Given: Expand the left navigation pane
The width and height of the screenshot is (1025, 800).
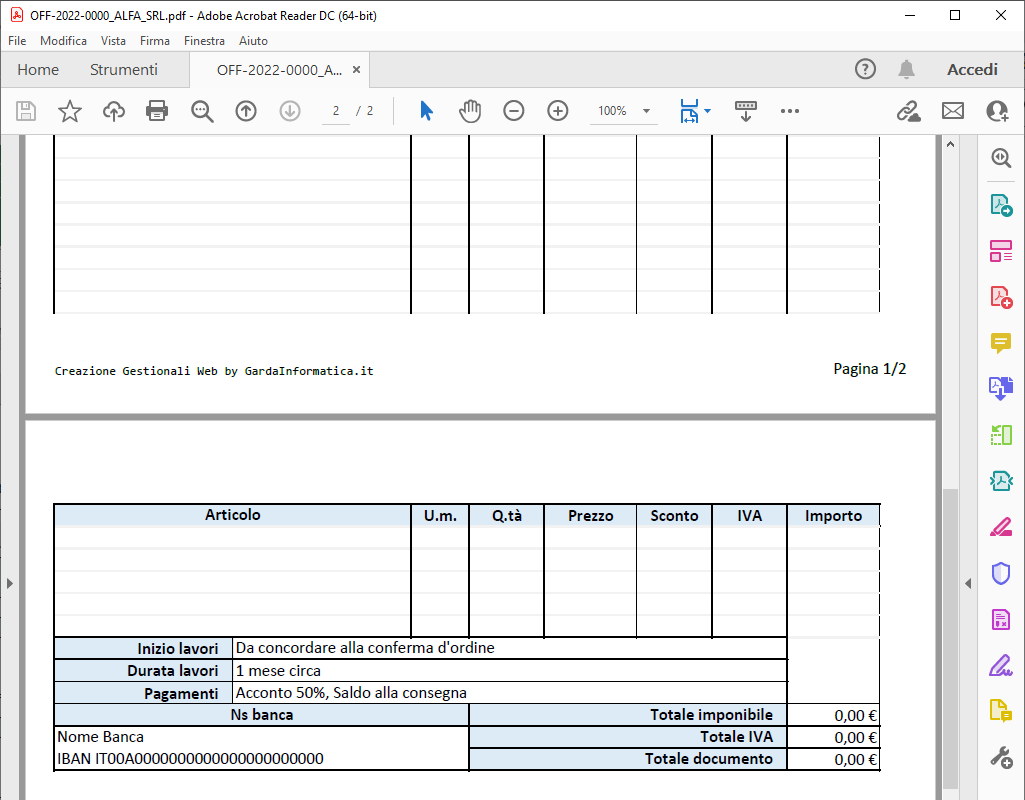Looking at the screenshot, I should 10,583.
